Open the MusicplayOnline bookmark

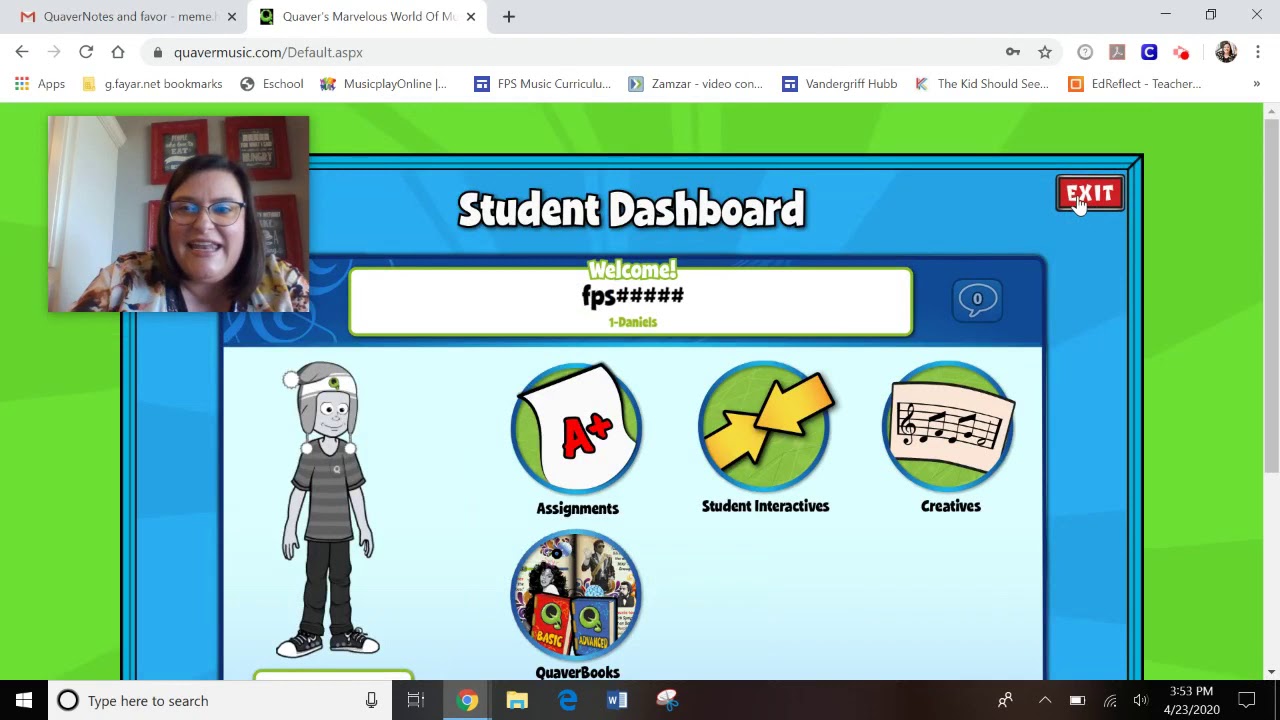(383, 84)
